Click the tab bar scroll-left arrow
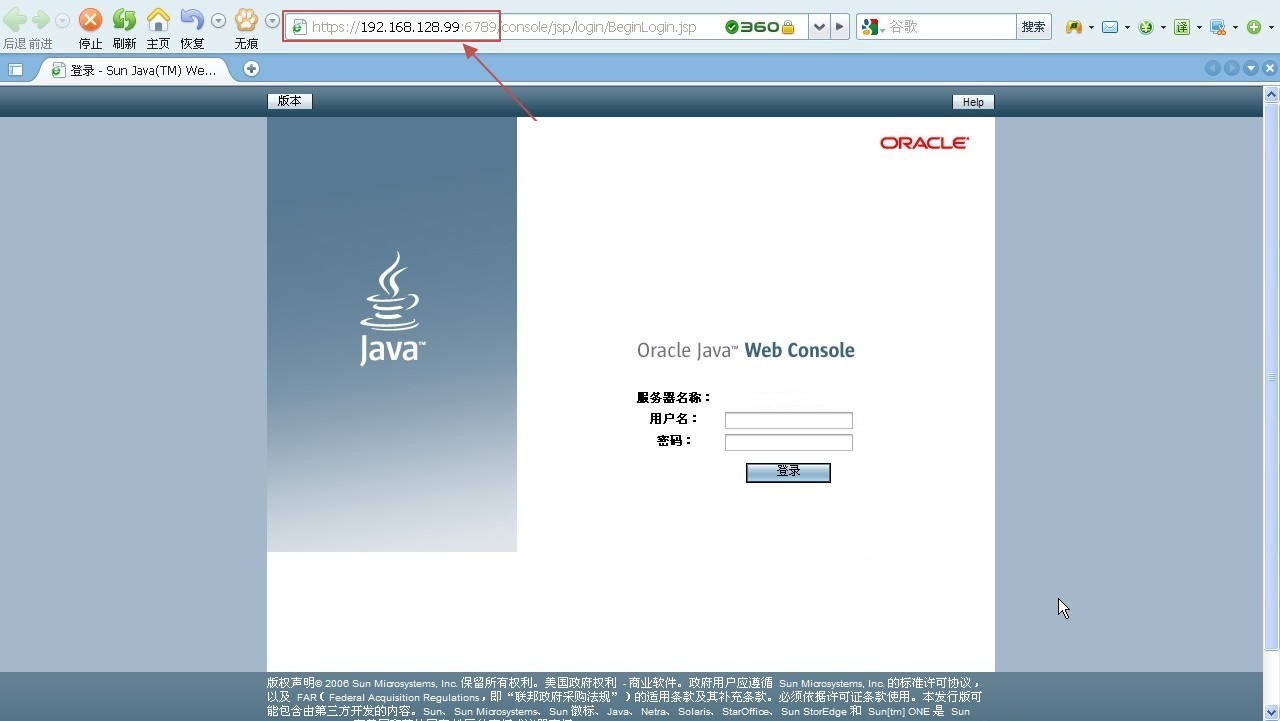The width and height of the screenshot is (1280, 721). coord(1213,68)
